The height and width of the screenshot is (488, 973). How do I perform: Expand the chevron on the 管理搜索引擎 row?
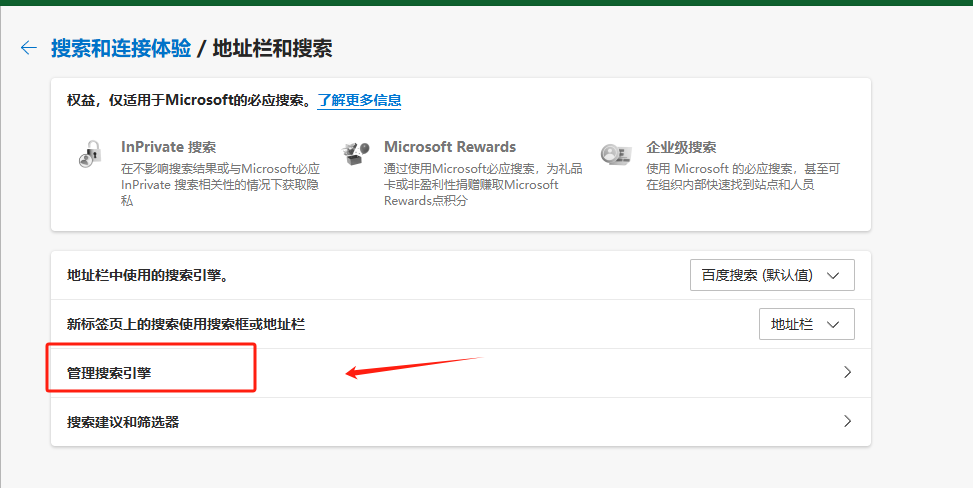tap(847, 373)
